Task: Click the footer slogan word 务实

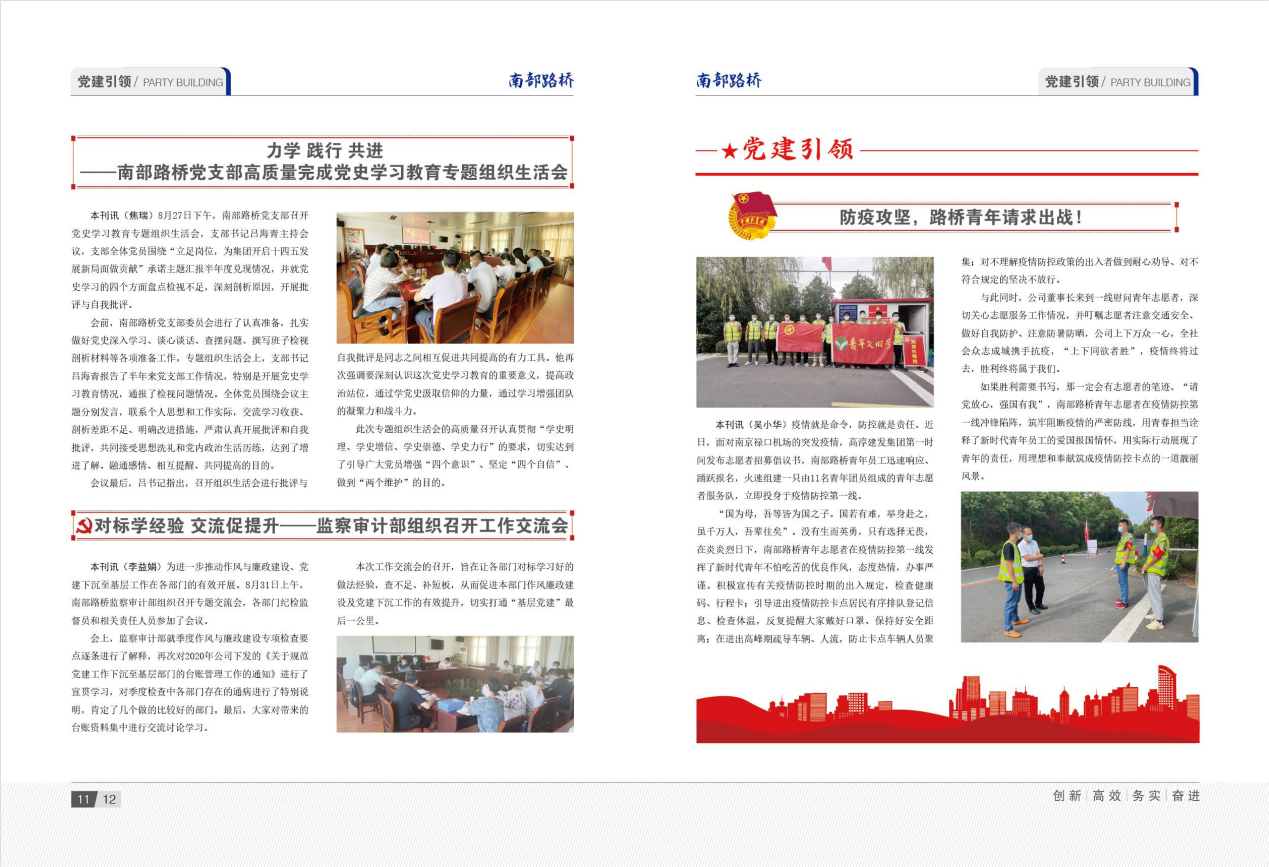Action: 1146,796
